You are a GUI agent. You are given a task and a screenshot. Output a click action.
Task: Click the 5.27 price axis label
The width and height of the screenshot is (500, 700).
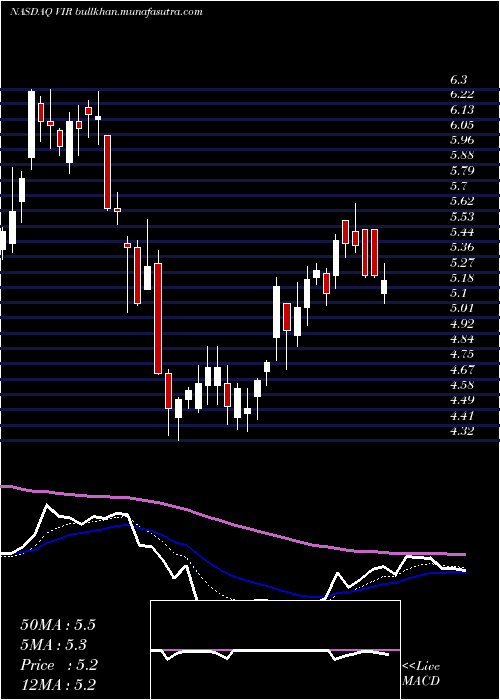click(x=462, y=262)
